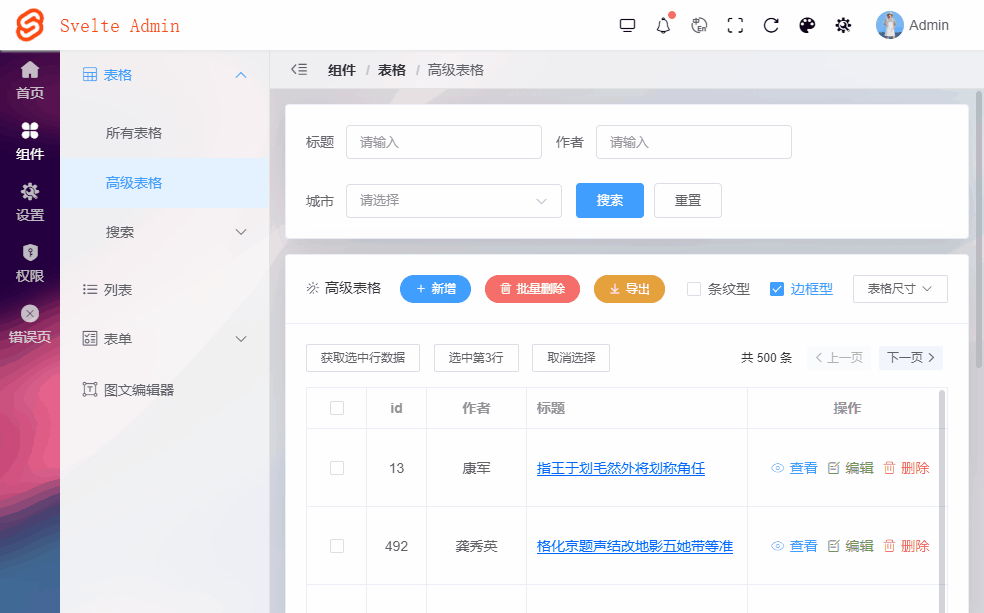This screenshot has width=984, height=613.
Task: Click the 搜索 button to search
Action: tap(609, 200)
